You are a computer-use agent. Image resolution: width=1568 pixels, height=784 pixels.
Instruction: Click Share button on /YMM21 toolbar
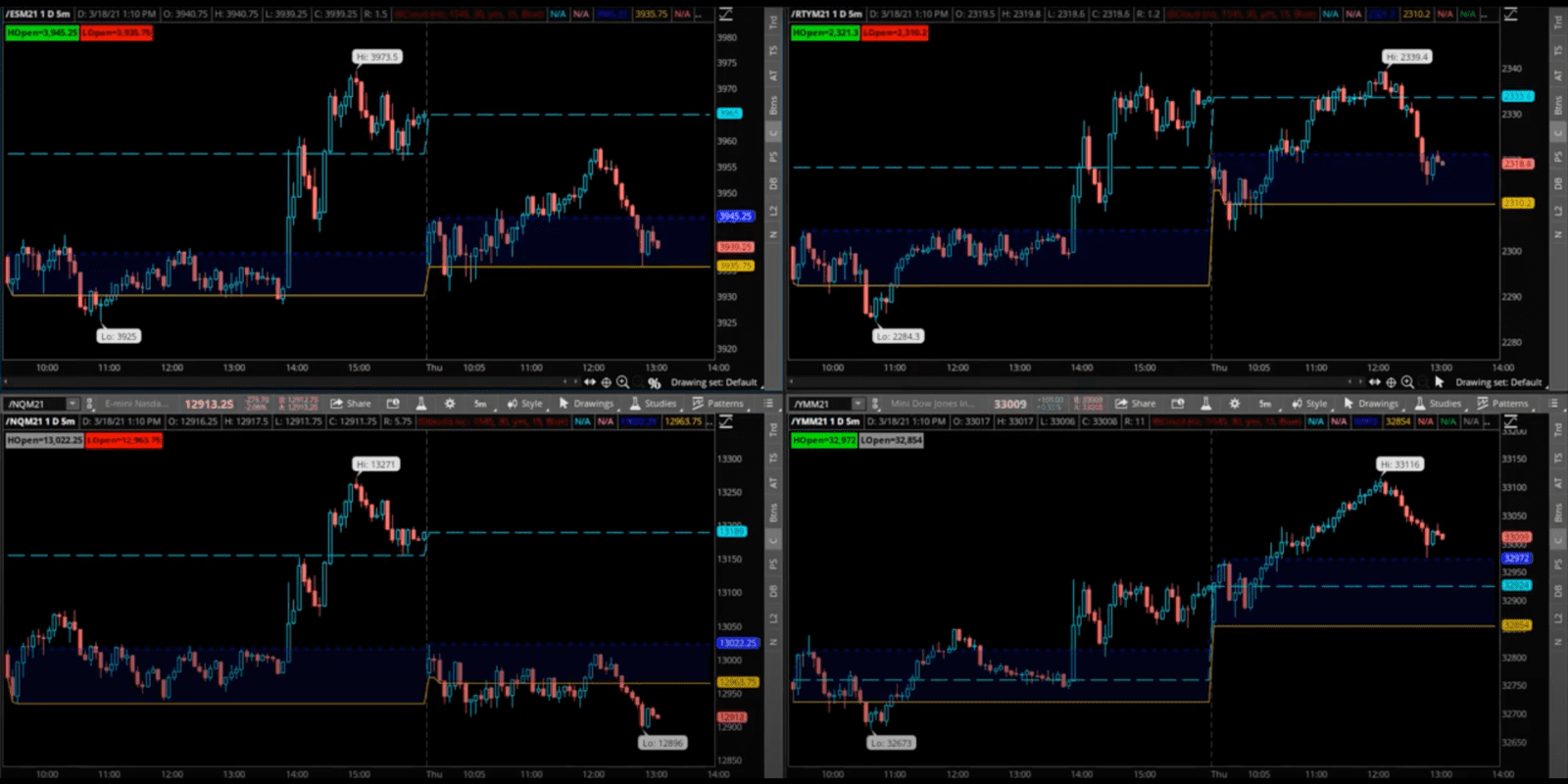(x=1136, y=404)
